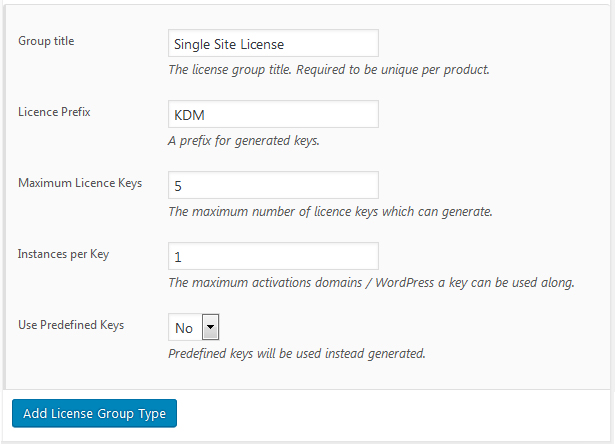
Task: Click the Group title input field
Action: coord(273,43)
